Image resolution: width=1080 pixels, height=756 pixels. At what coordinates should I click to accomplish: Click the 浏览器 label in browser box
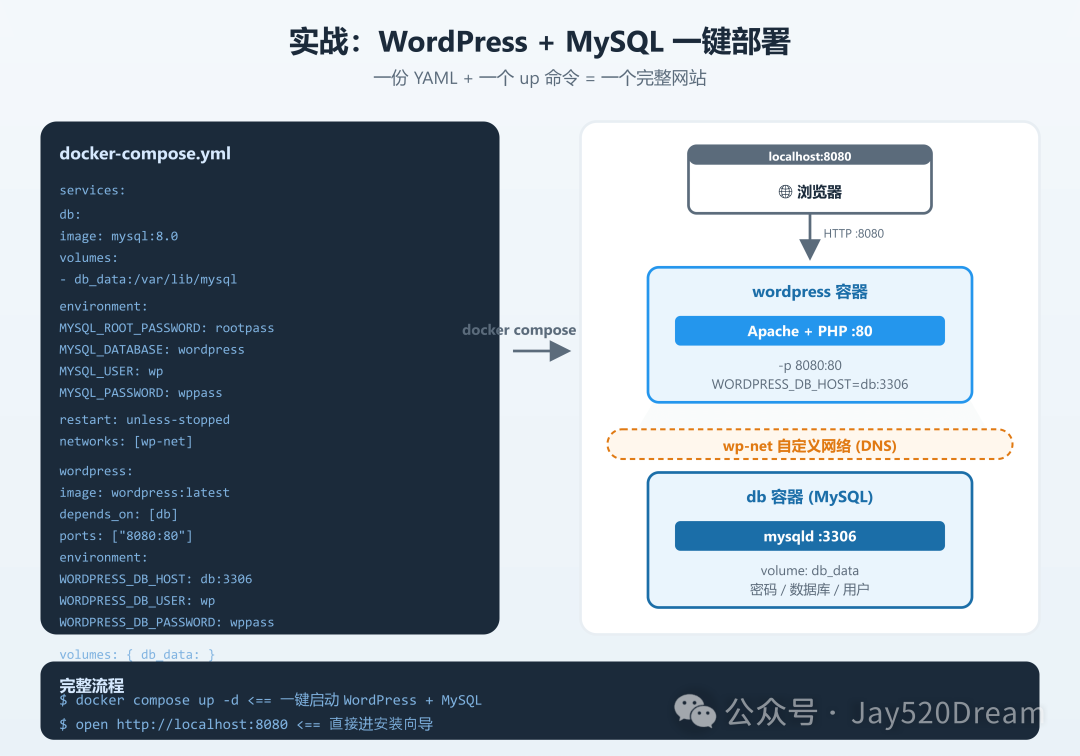[819, 191]
